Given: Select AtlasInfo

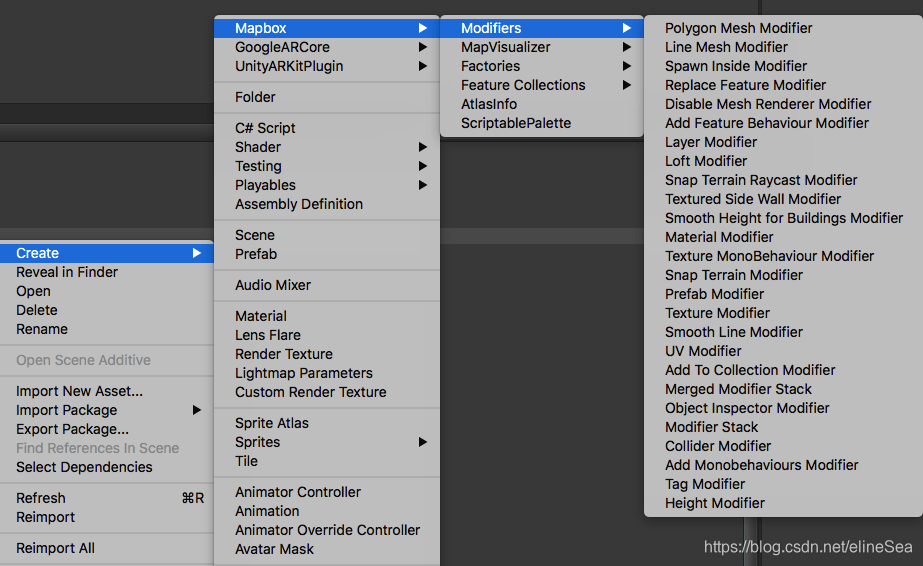Looking at the screenshot, I should pyautogui.click(x=542, y=104).
